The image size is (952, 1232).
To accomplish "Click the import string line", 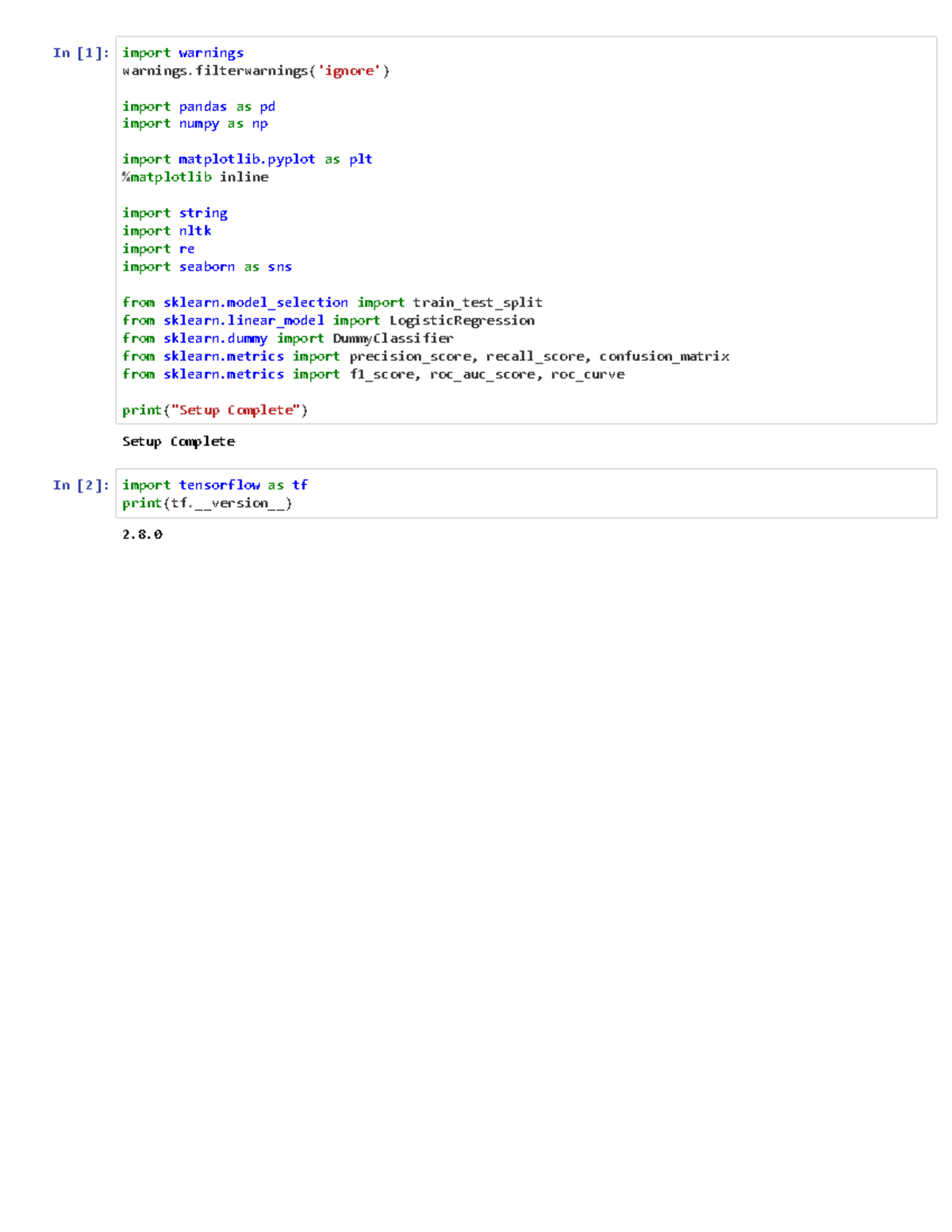I will coord(175,213).
